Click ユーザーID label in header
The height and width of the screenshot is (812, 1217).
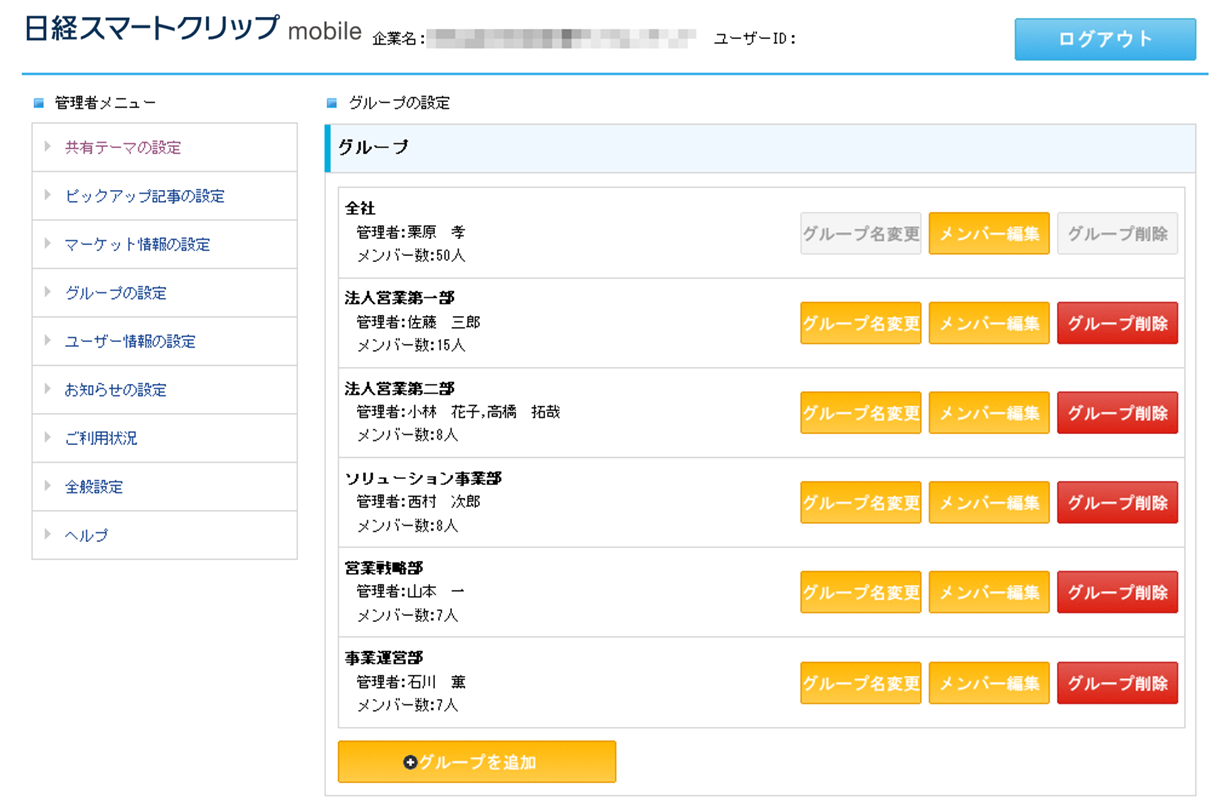[x=755, y=39]
